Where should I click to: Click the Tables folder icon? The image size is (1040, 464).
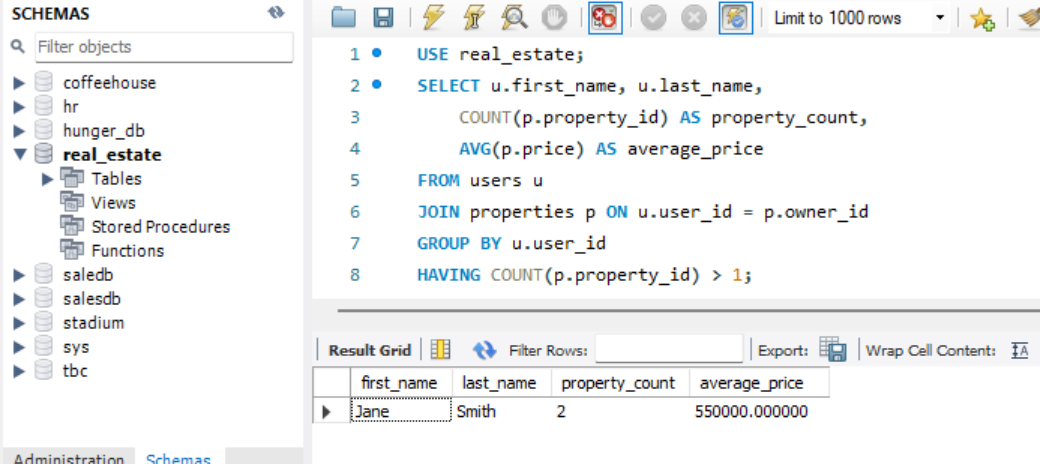pyautogui.click(x=72, y=177)
